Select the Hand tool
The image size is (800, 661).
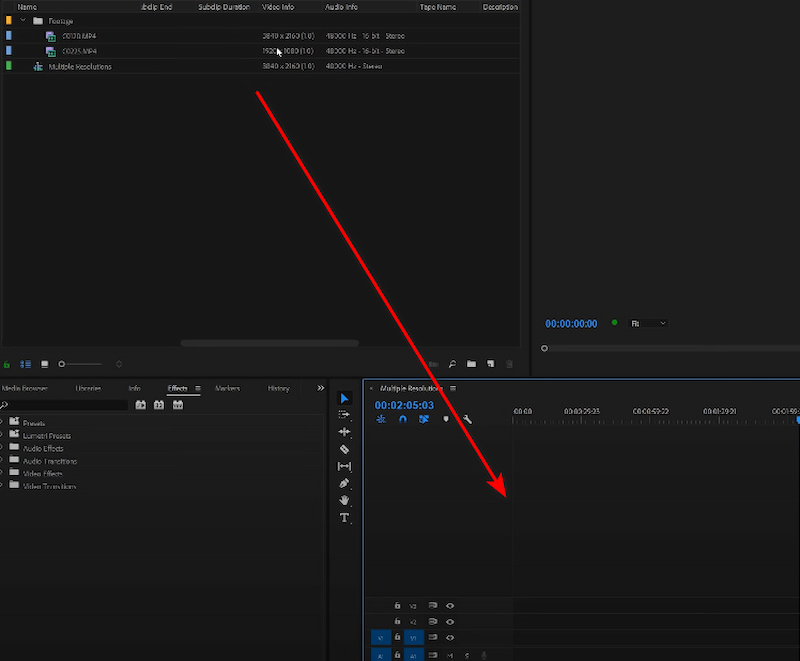point(344,500)
